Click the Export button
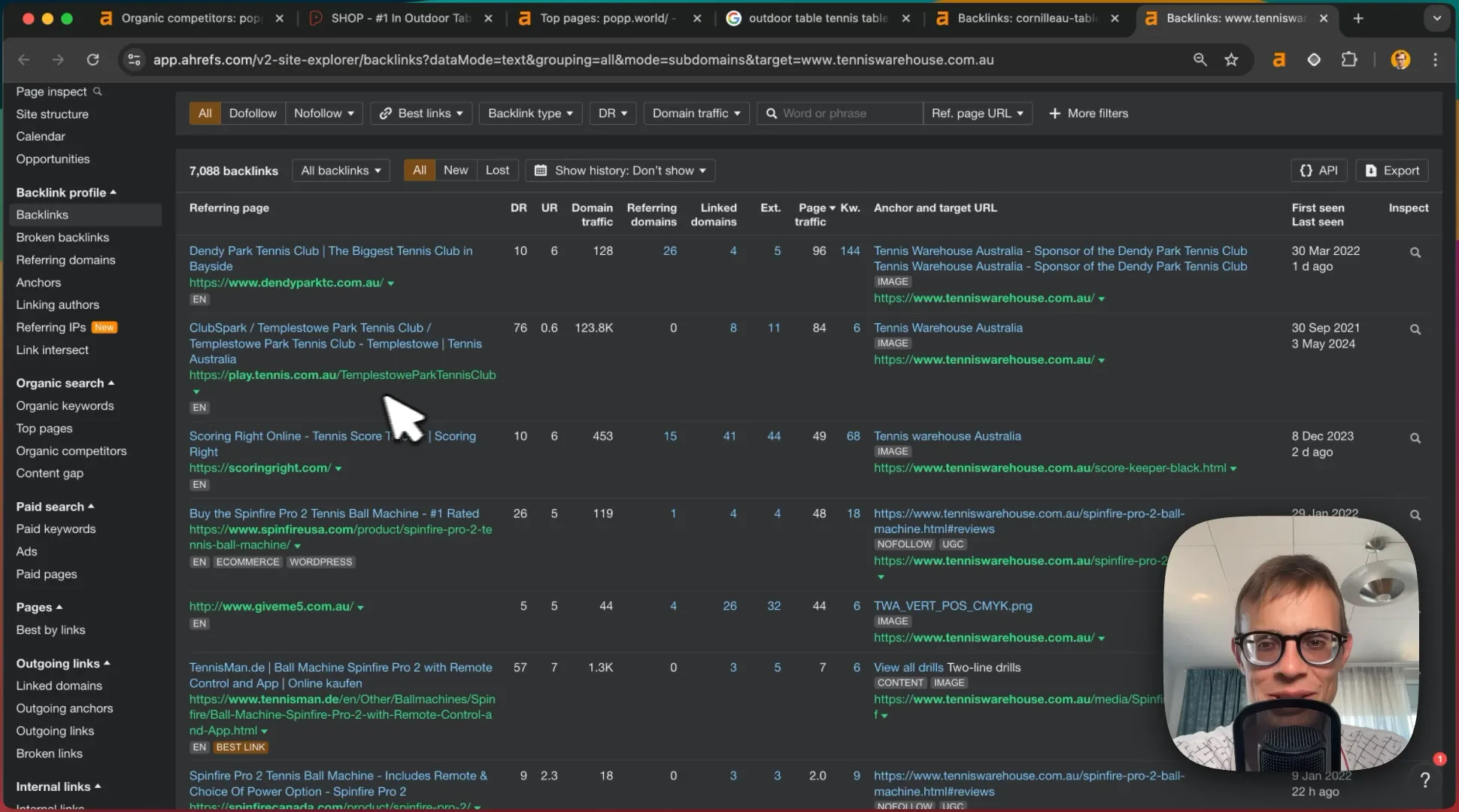Image resolution: width=1459 pixels, height=812 pixels. pyautogui.click(x=1392, y=170)
